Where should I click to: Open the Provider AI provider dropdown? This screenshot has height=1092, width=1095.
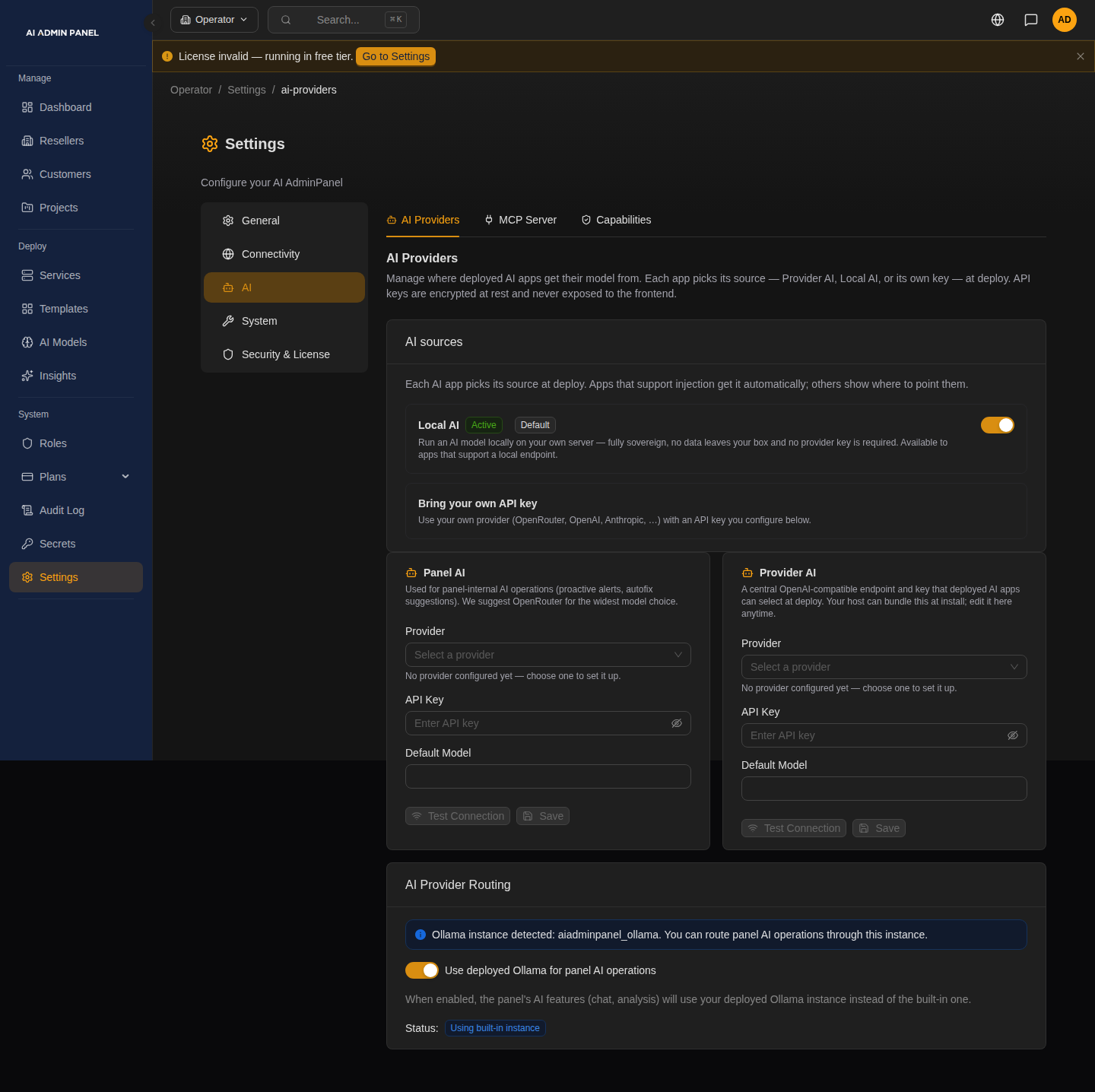coord(884,667)
